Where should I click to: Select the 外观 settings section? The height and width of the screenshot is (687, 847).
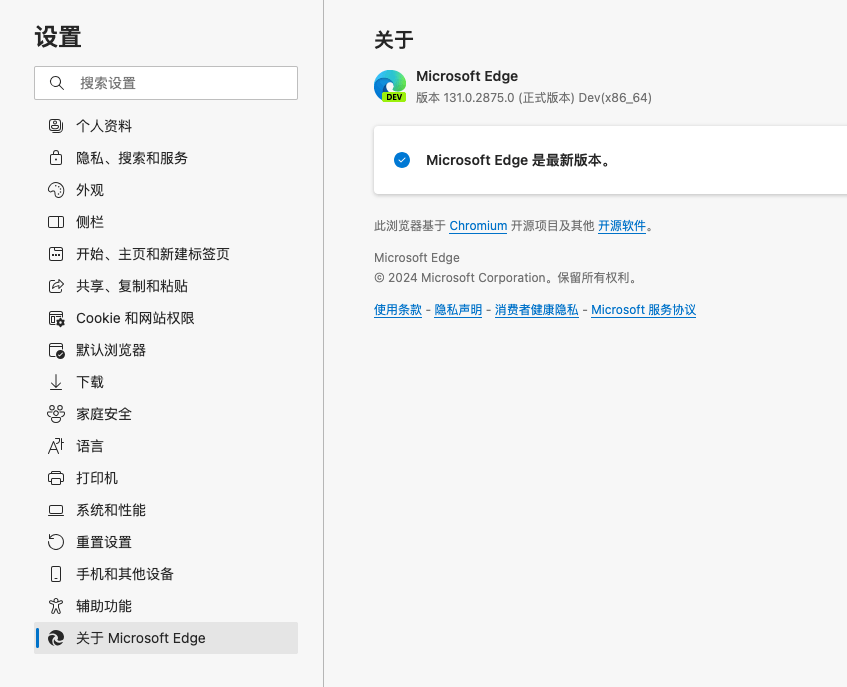tap(166, 190)
